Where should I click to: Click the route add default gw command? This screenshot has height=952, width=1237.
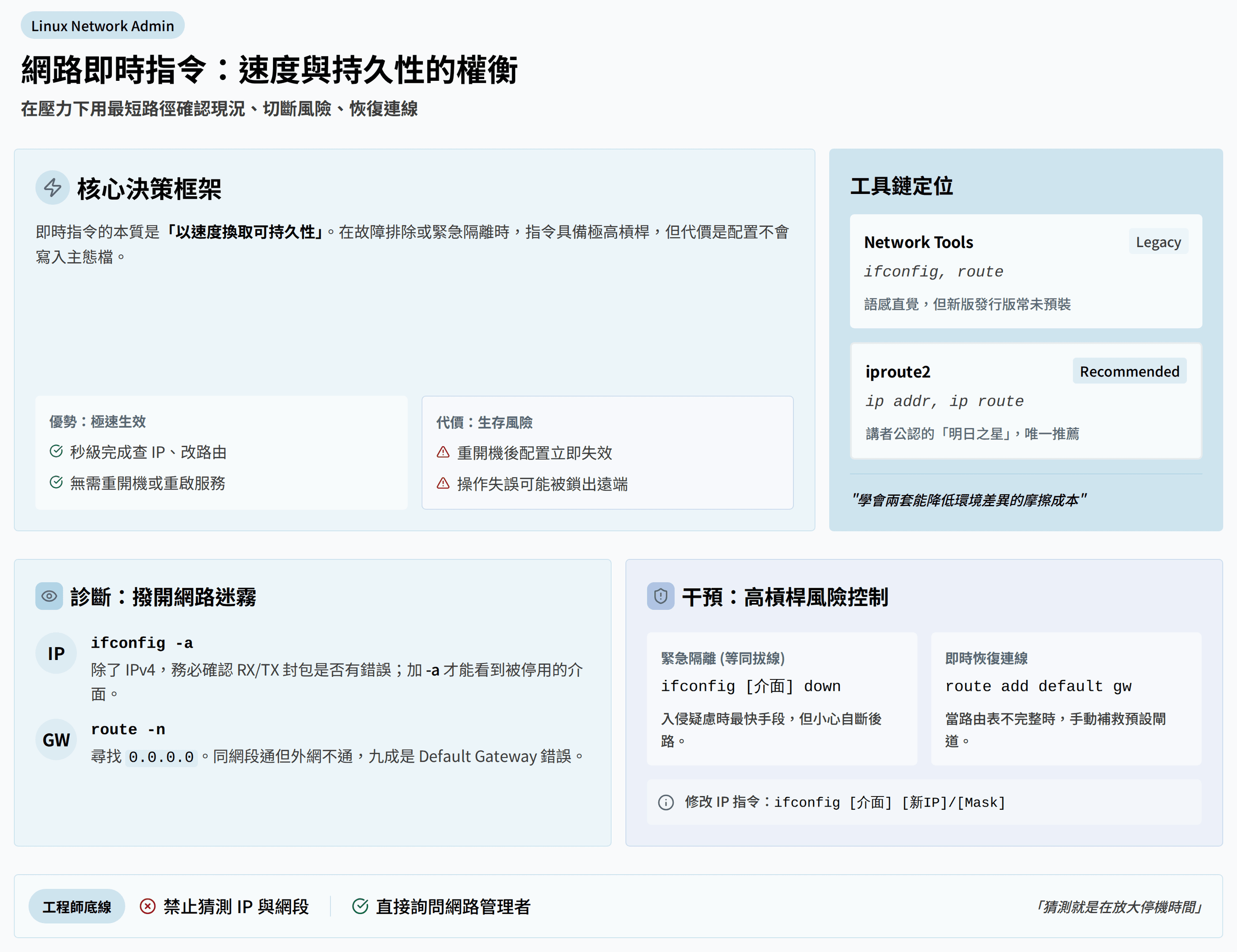[x=1038, y=687]
